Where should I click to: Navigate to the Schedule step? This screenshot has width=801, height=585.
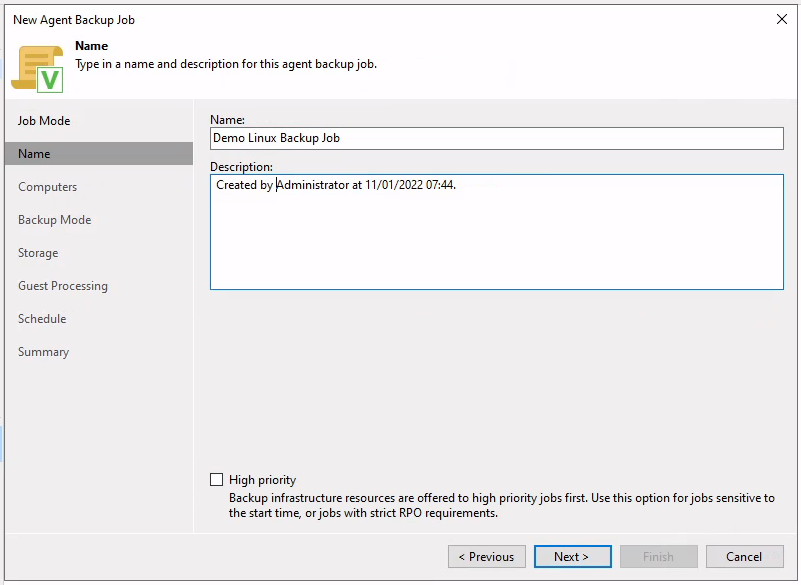(x=42, y=319)
